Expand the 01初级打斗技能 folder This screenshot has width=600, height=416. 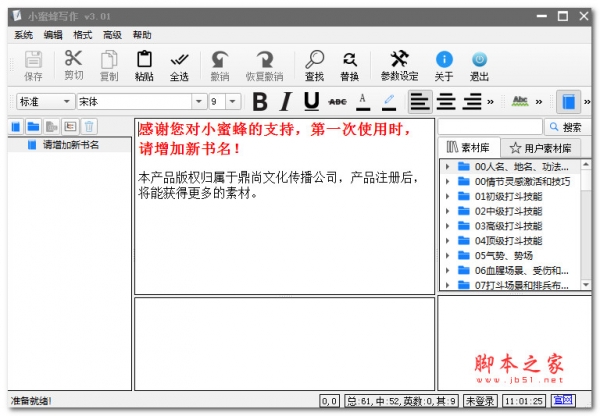(x=447, y=196)
